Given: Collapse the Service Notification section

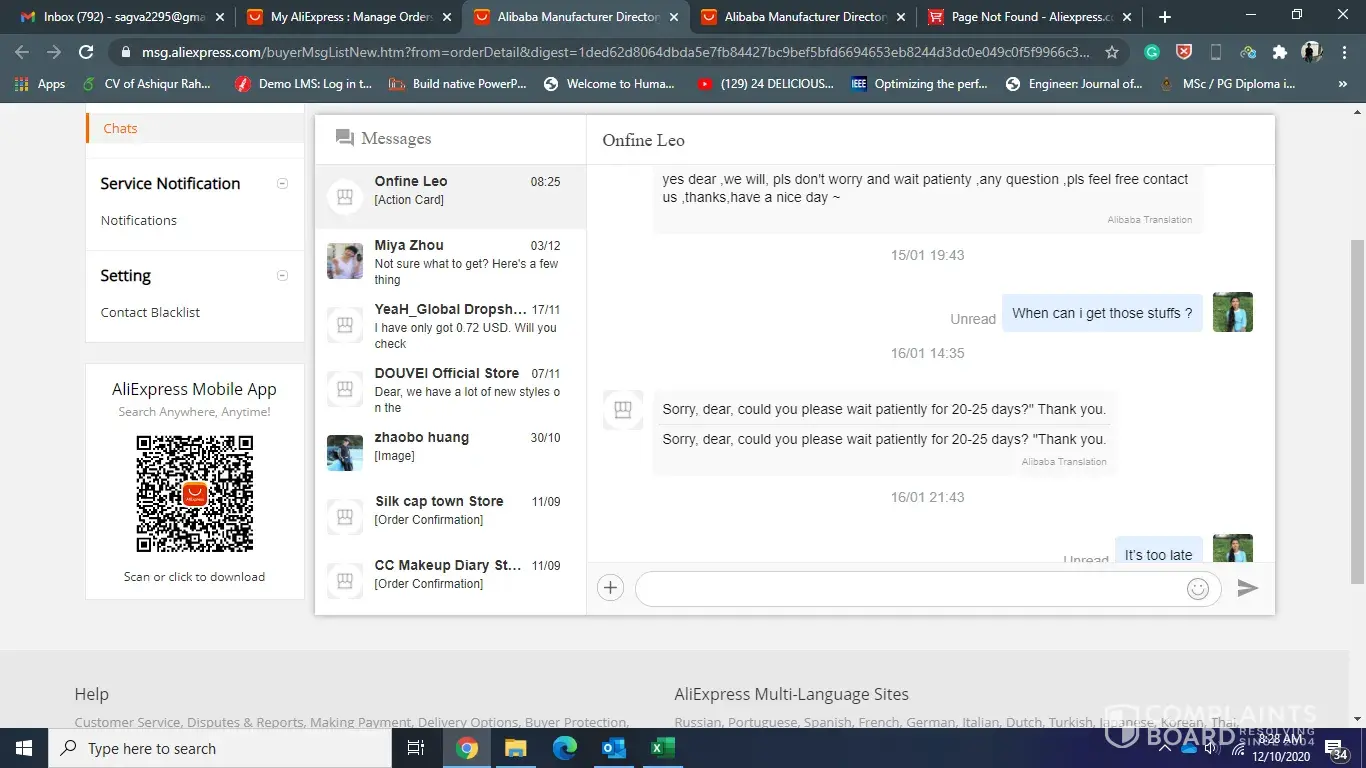Looking at the screenshot, I should (282, 183).
